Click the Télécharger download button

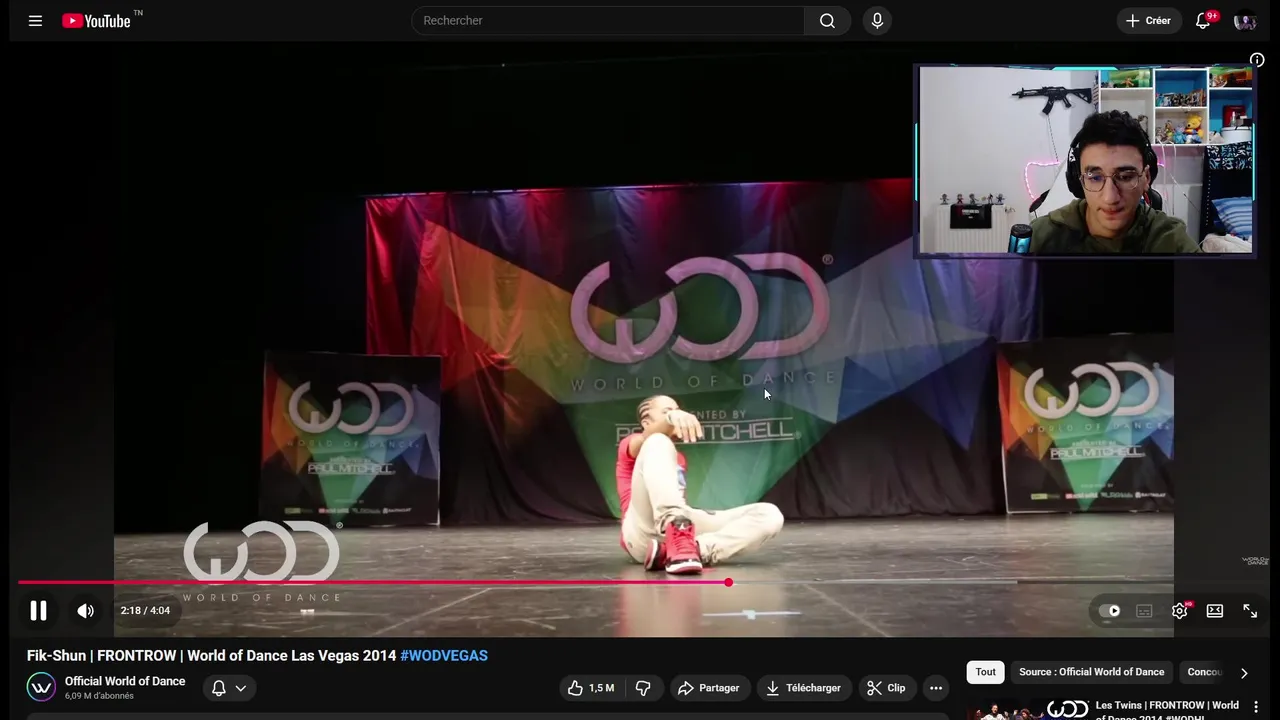coord(803,688)
